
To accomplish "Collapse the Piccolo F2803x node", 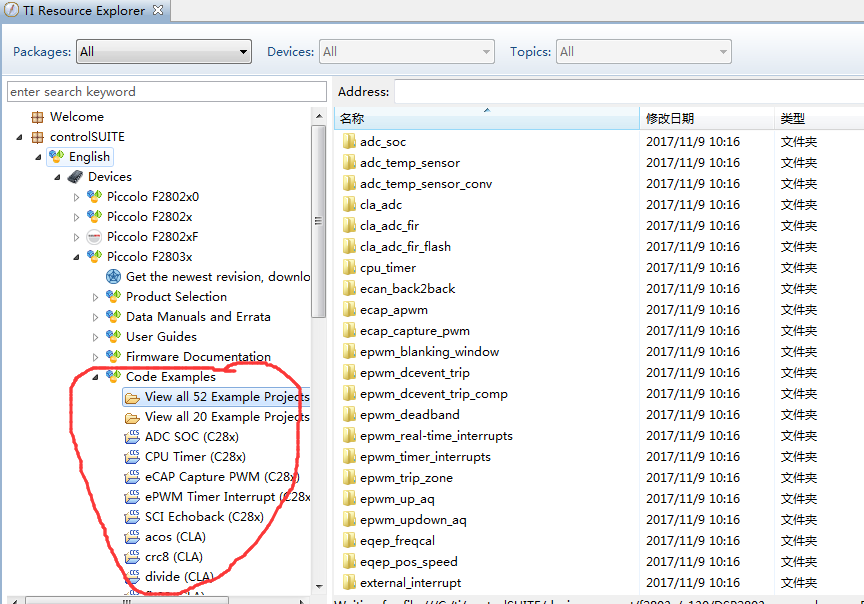I will [x=76, y=257].
